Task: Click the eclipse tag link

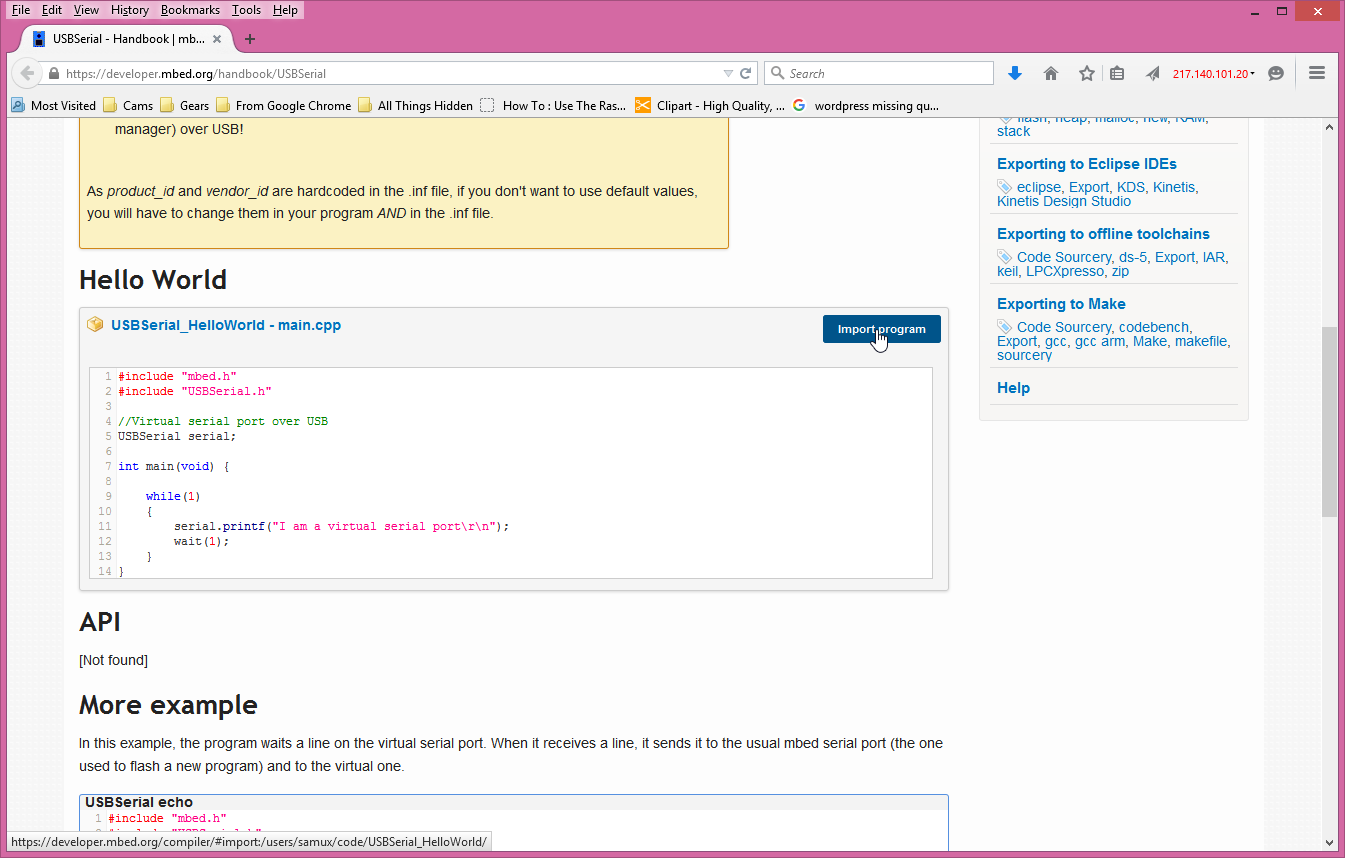Action: (x=1039, y=187)
